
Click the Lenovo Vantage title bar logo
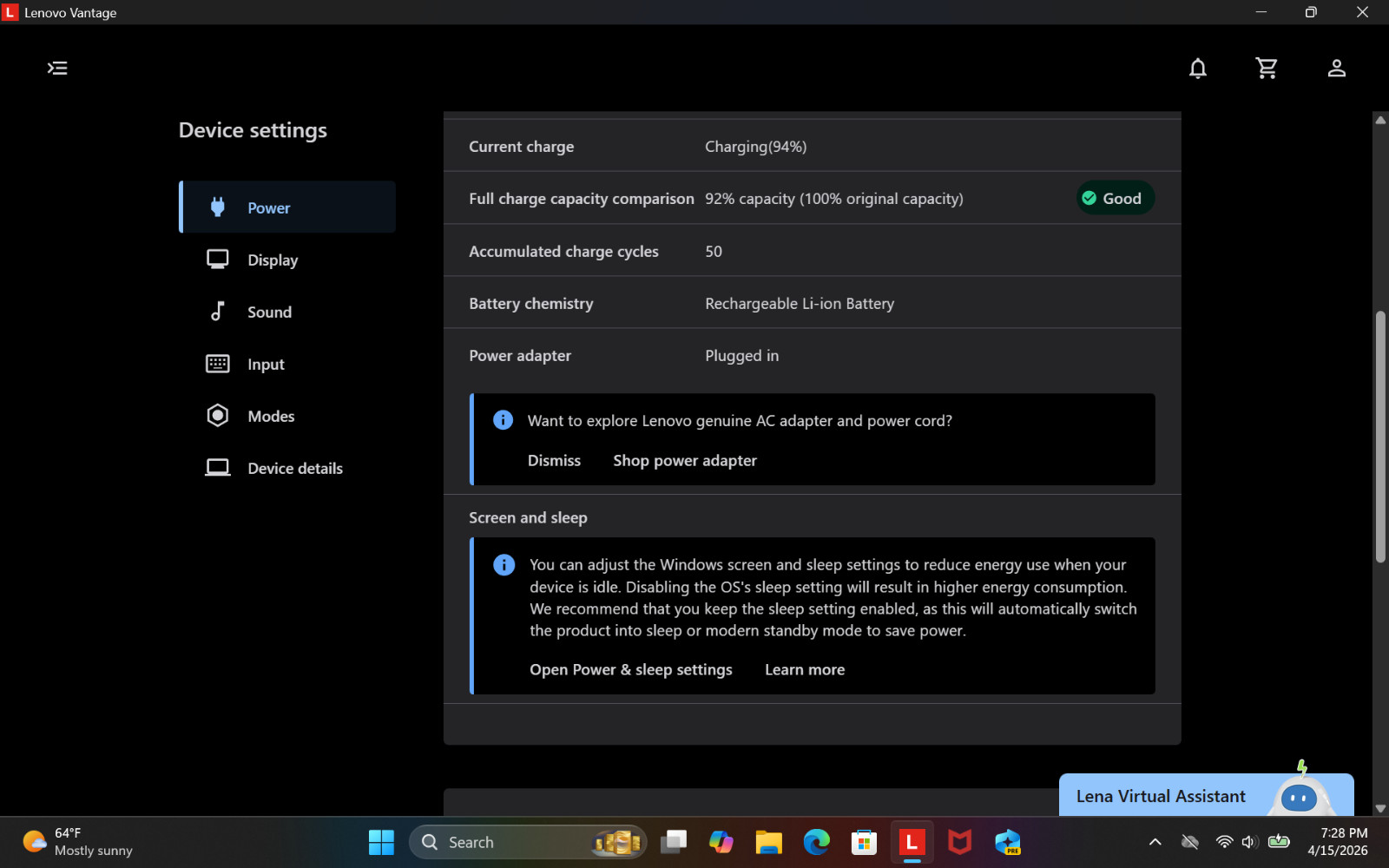[10, 12]
